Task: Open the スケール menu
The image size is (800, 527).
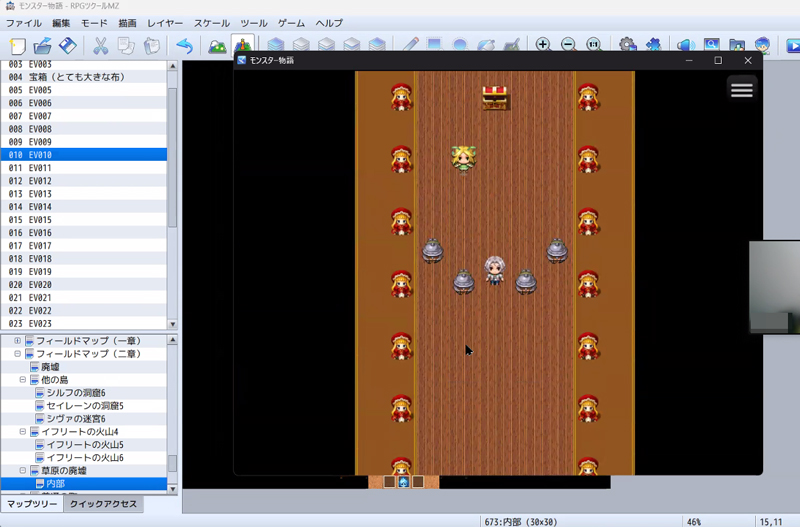Action: (212, 23)
